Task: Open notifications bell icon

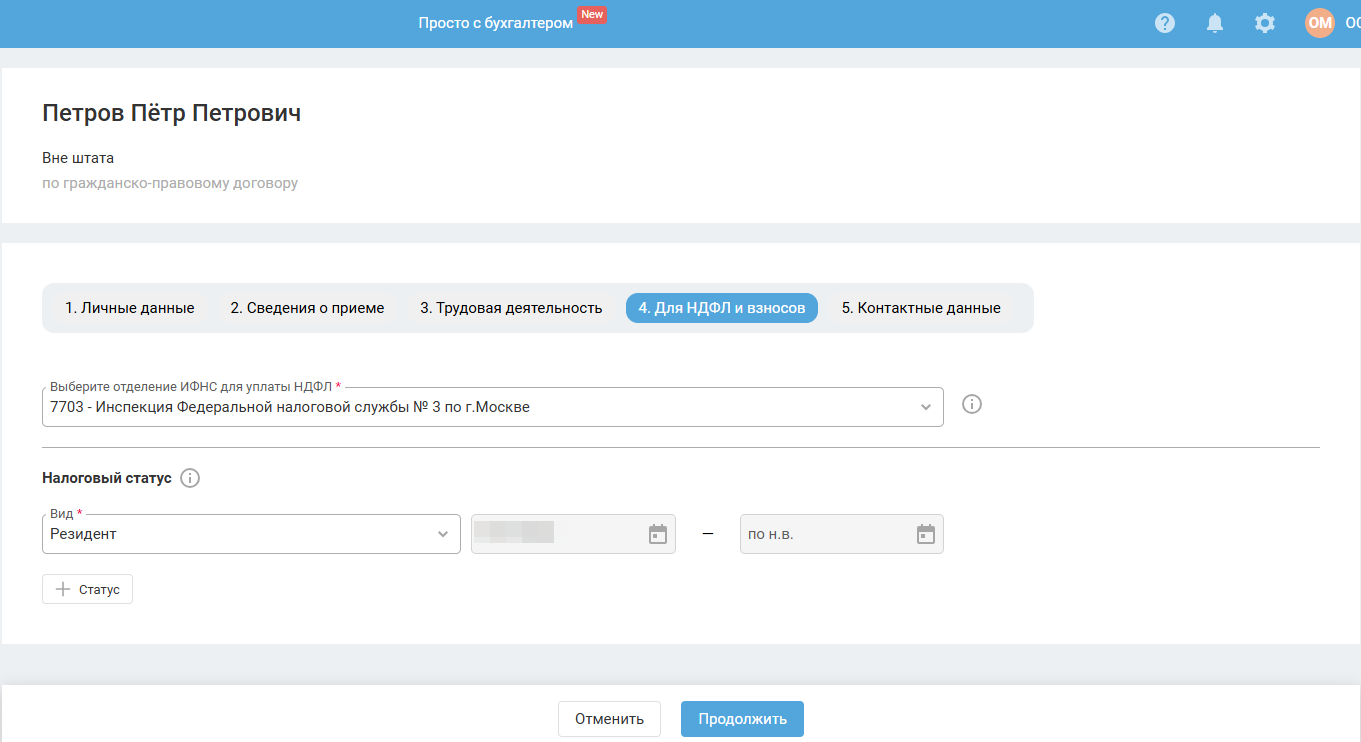Action: [1215, 23]
